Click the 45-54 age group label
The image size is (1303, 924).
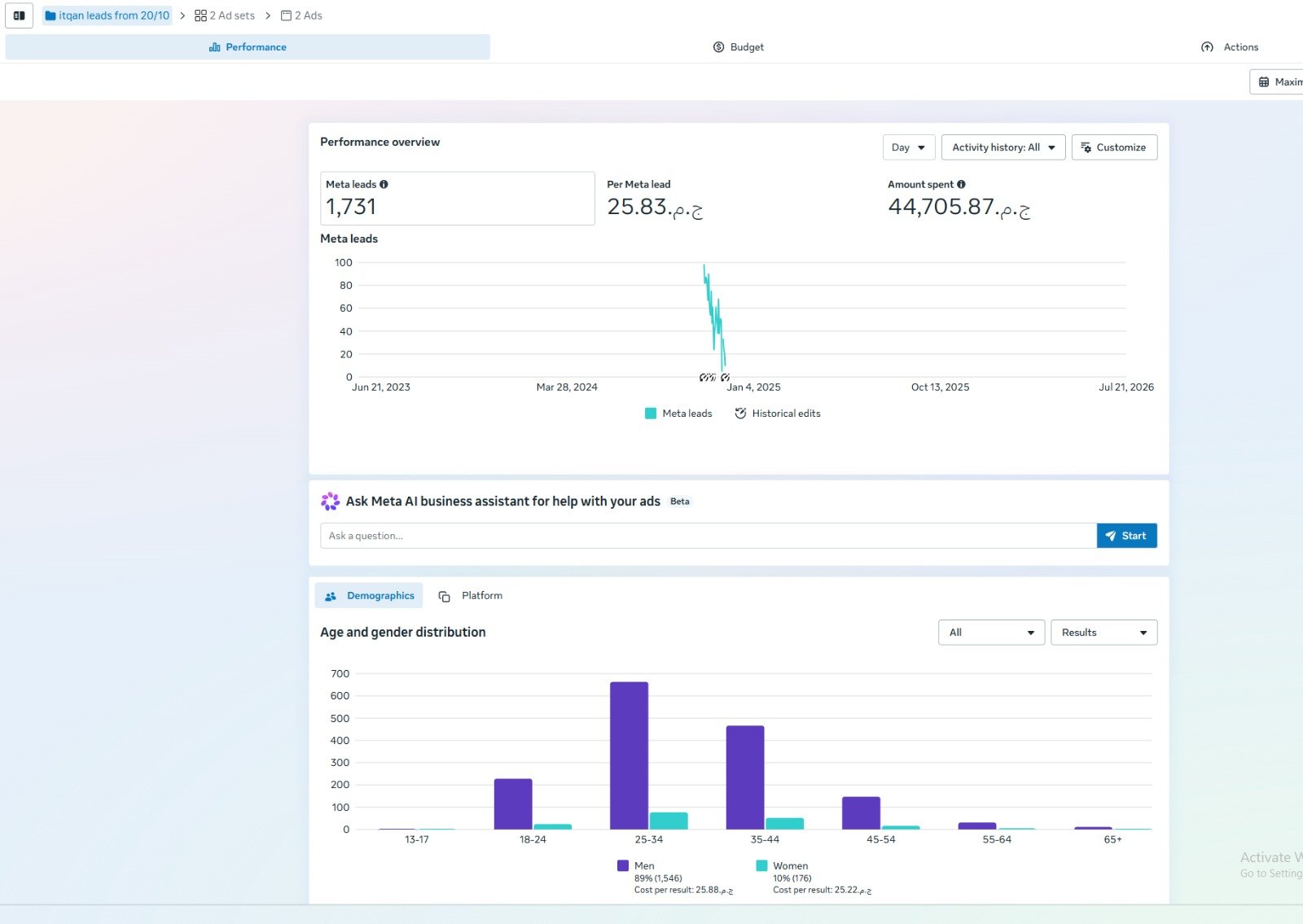pyautogui.click(x=881, y=839)
